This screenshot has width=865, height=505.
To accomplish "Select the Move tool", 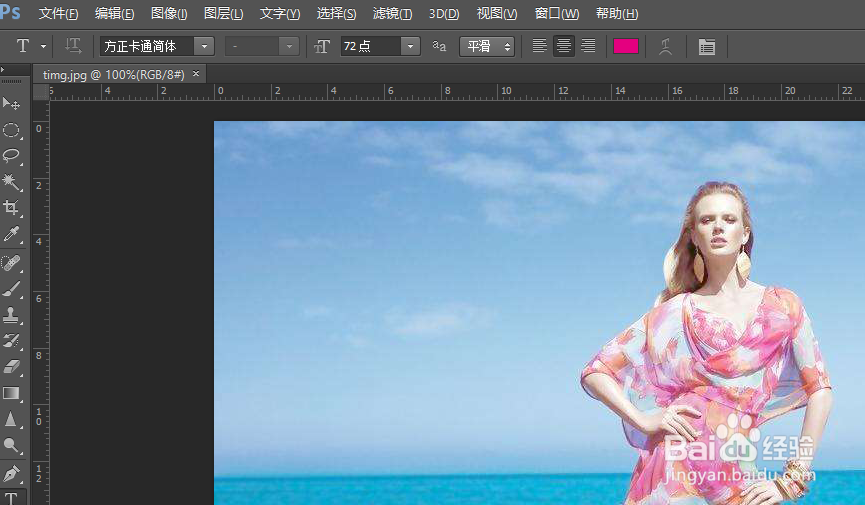I will point(11,104).
